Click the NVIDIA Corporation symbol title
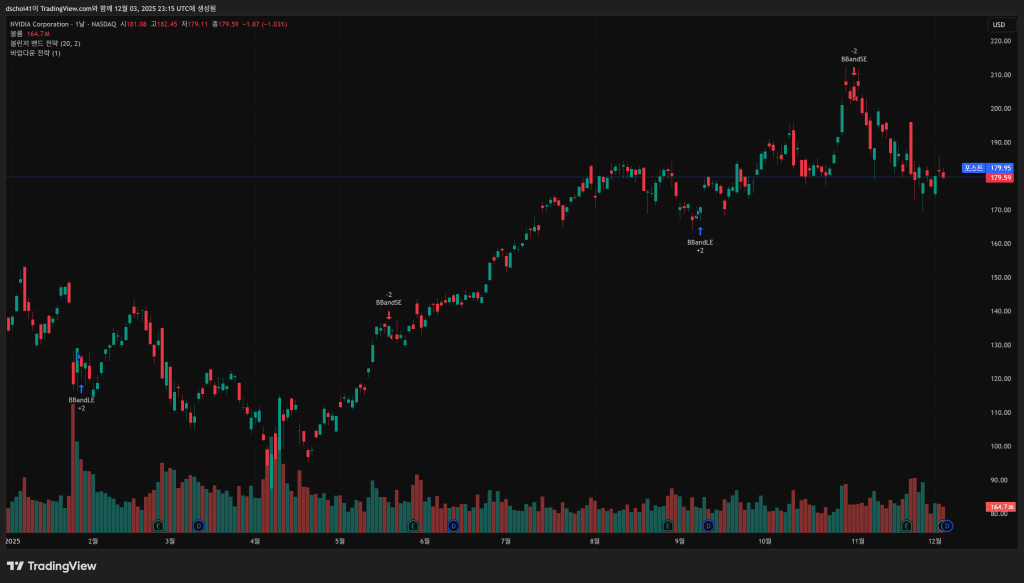This screenshot has width=1024, height=583. pos(47,24)
